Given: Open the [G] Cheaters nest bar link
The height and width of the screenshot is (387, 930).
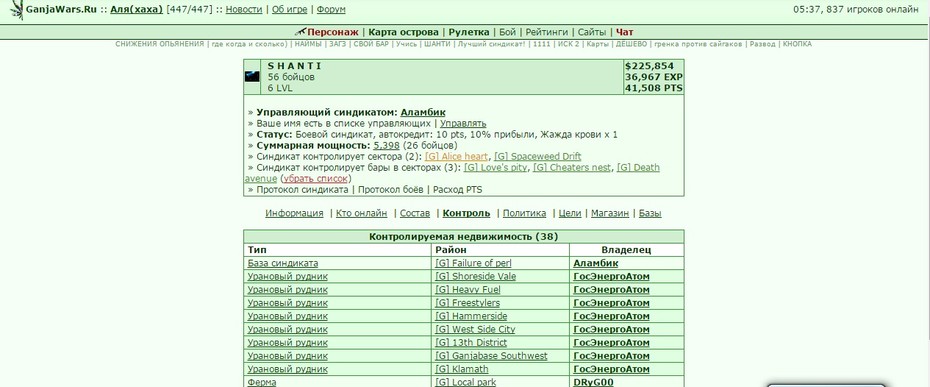Looking at the screenshot, I should (x=572, y=168).
